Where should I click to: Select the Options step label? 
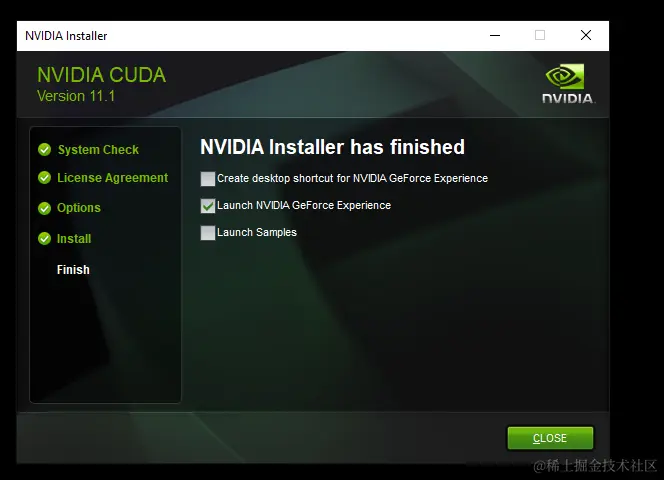point(79,208)
